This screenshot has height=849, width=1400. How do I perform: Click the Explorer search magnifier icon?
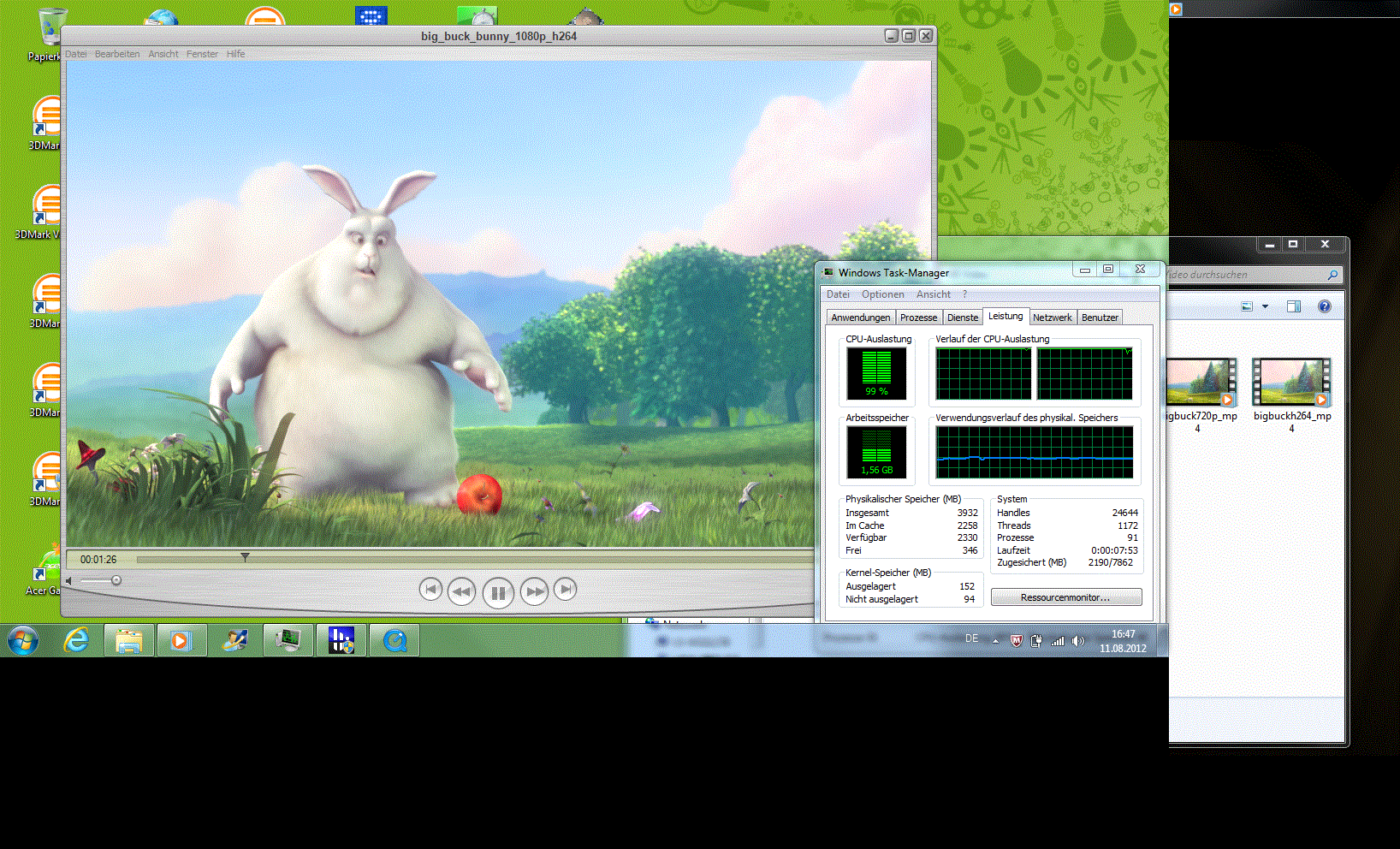point(1332,275)
